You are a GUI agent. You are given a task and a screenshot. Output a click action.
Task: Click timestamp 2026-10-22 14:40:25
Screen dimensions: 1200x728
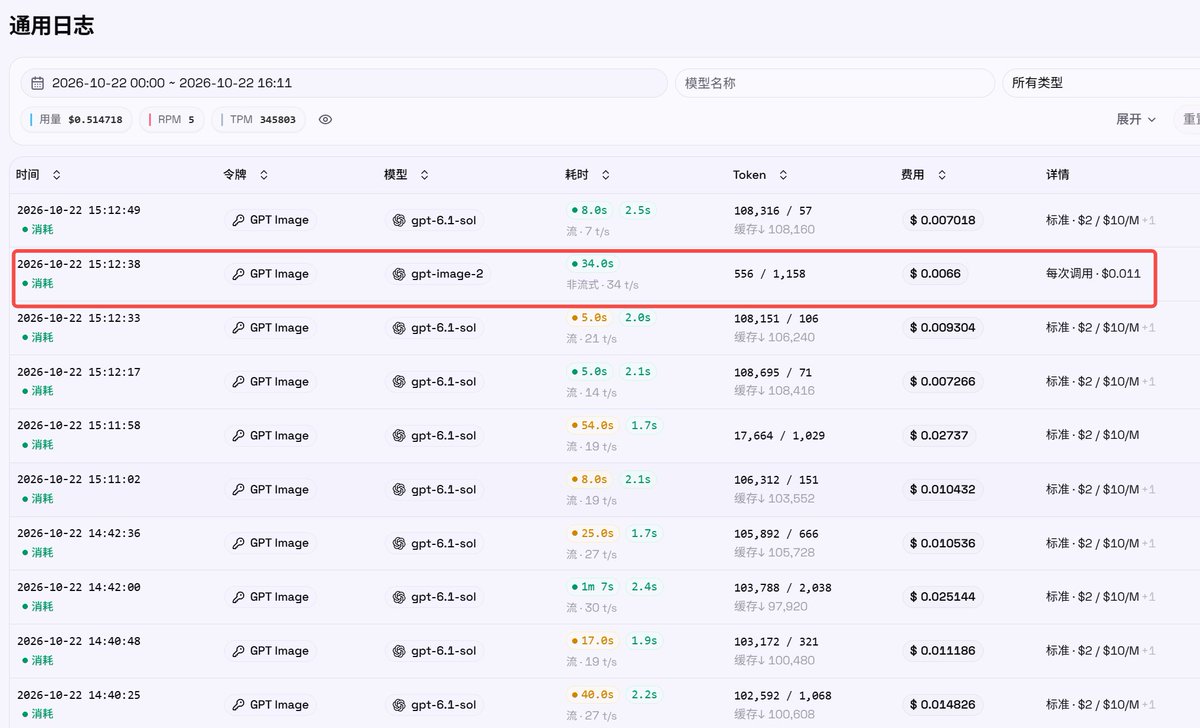pos(79,695)
